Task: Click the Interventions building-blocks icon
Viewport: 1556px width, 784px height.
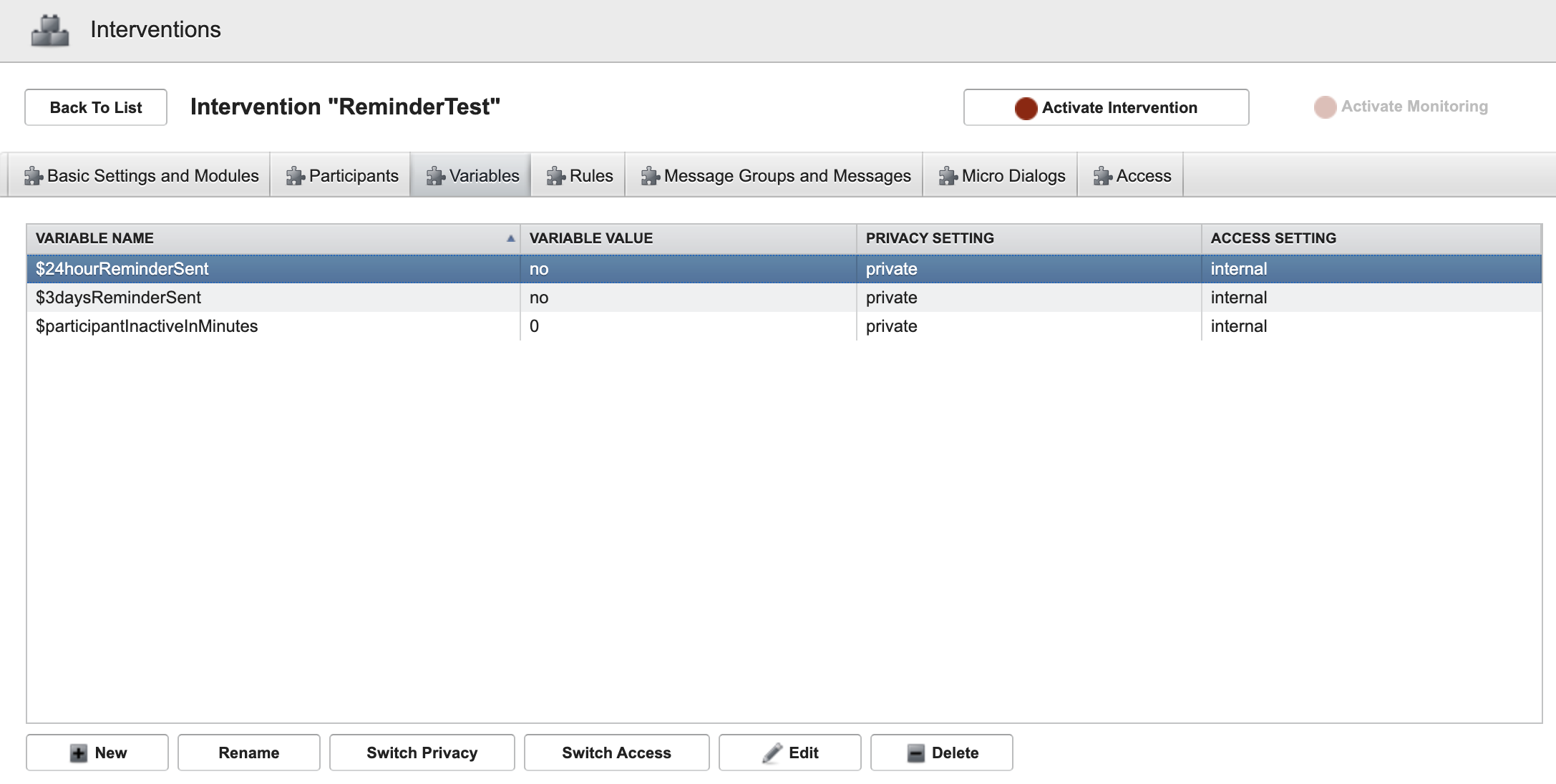Action: click(50, 30)
